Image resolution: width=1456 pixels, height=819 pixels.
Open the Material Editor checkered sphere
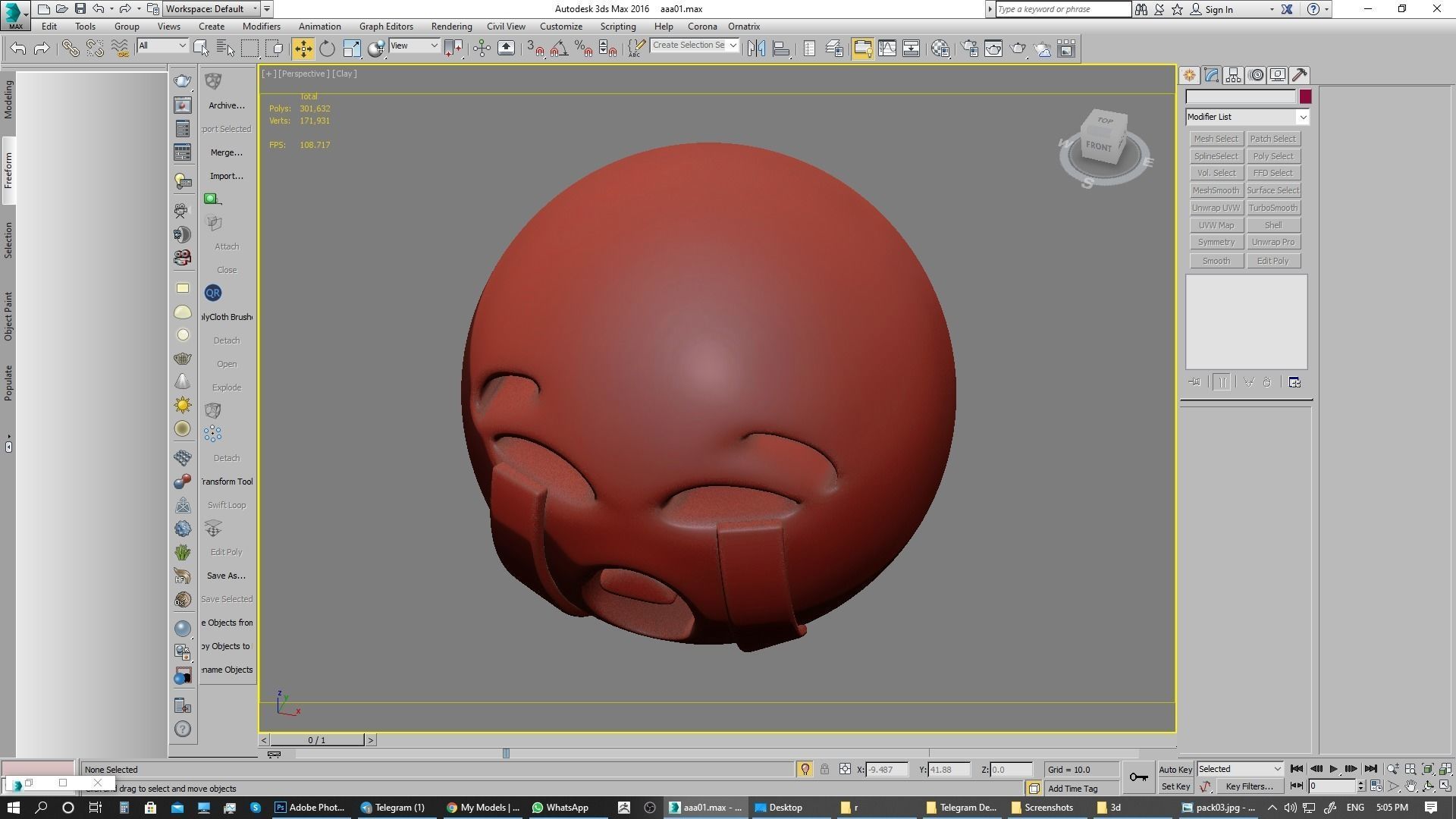tap(940, 49)
